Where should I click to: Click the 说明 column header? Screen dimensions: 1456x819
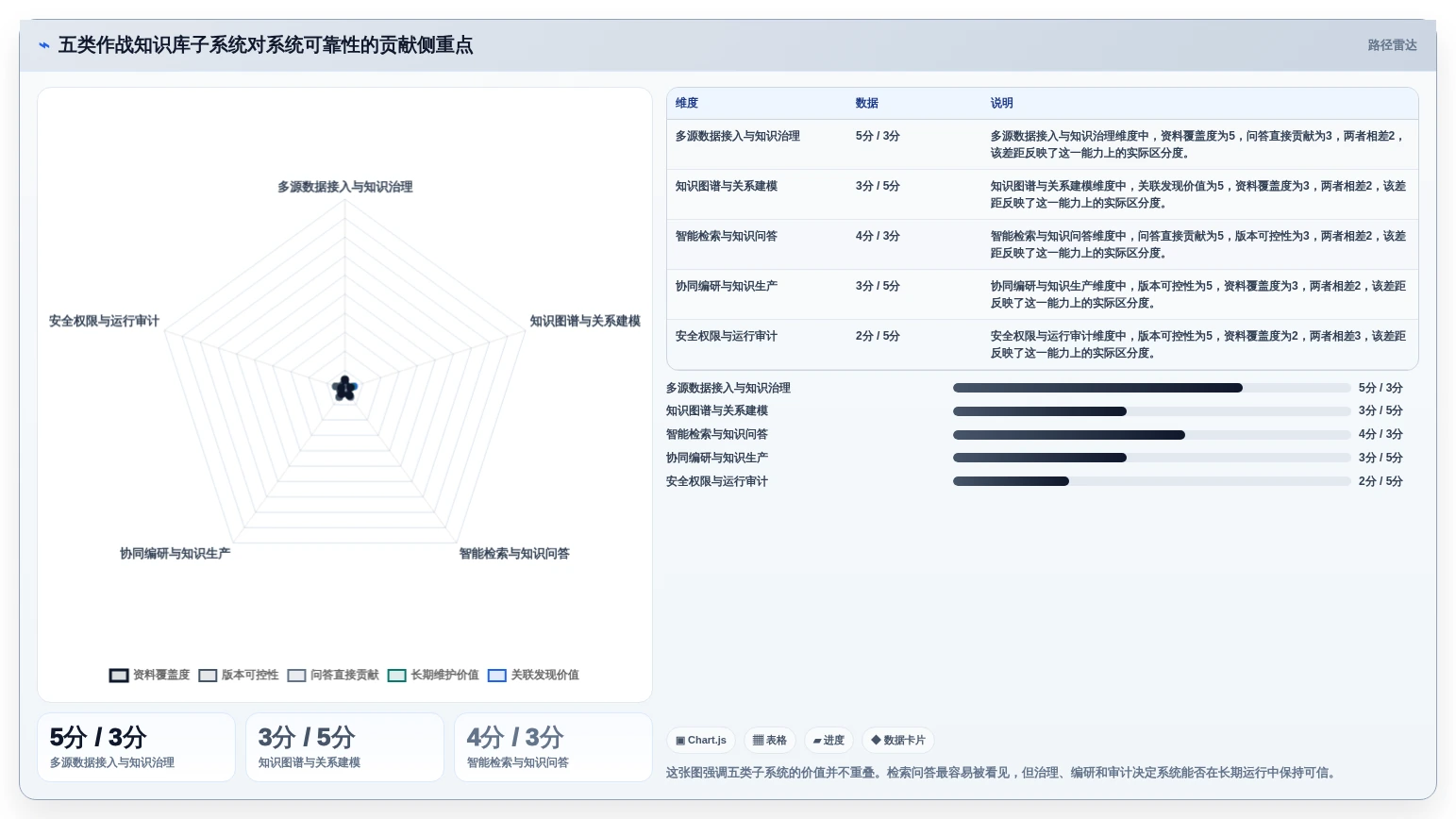(x=1002, y=103)
